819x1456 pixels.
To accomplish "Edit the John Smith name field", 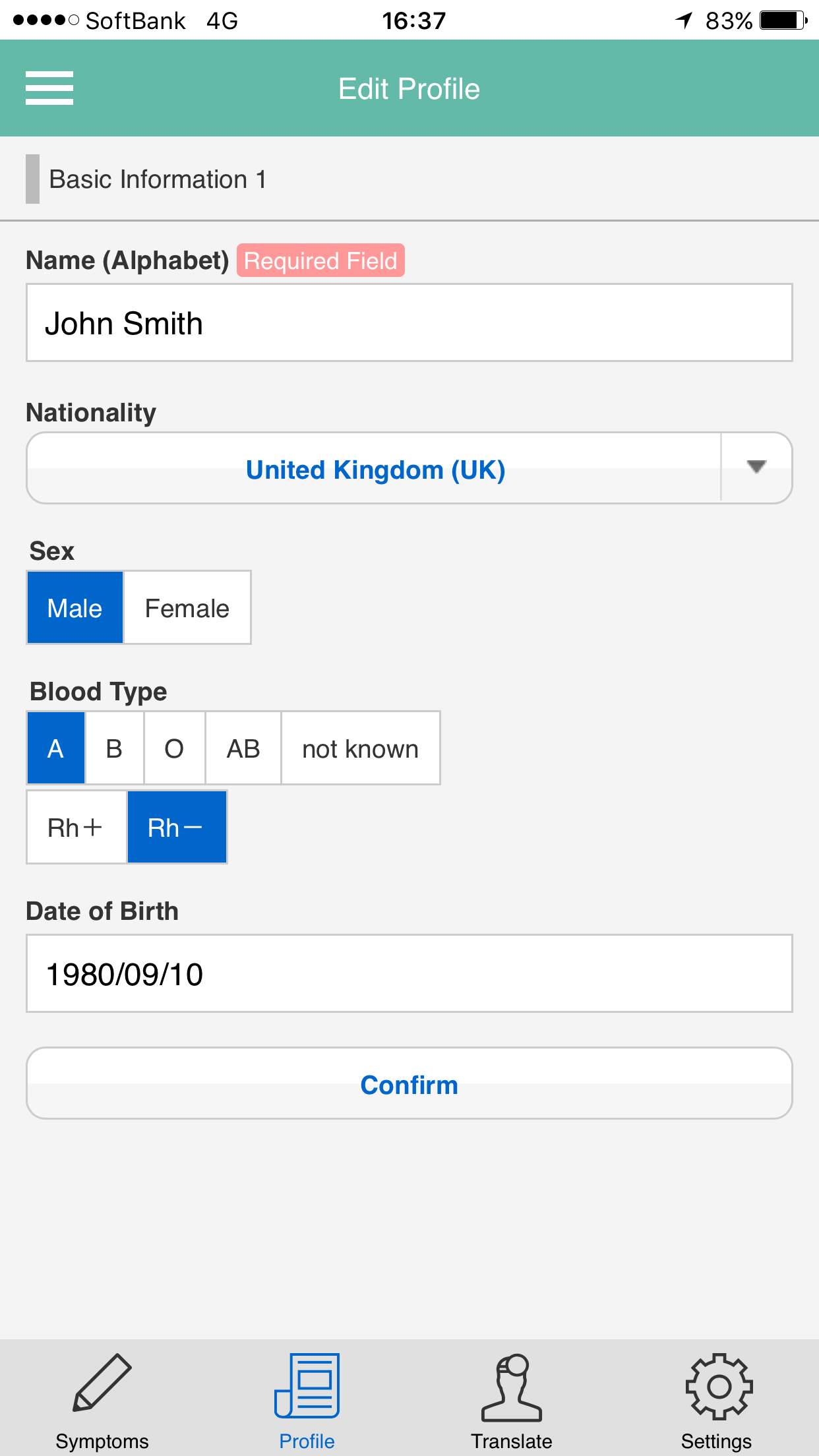I will (409, 322).
